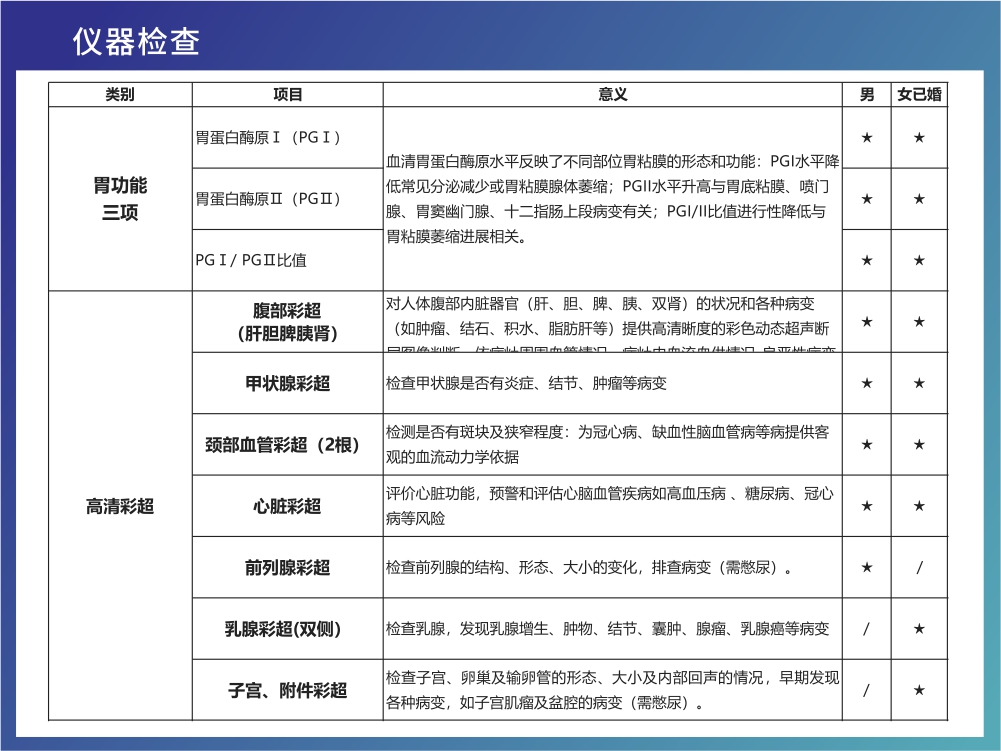Click the 高清彩超 category cell
Image resolution: width=1001 pixels, height=751 pixels.
click(120, 506)
